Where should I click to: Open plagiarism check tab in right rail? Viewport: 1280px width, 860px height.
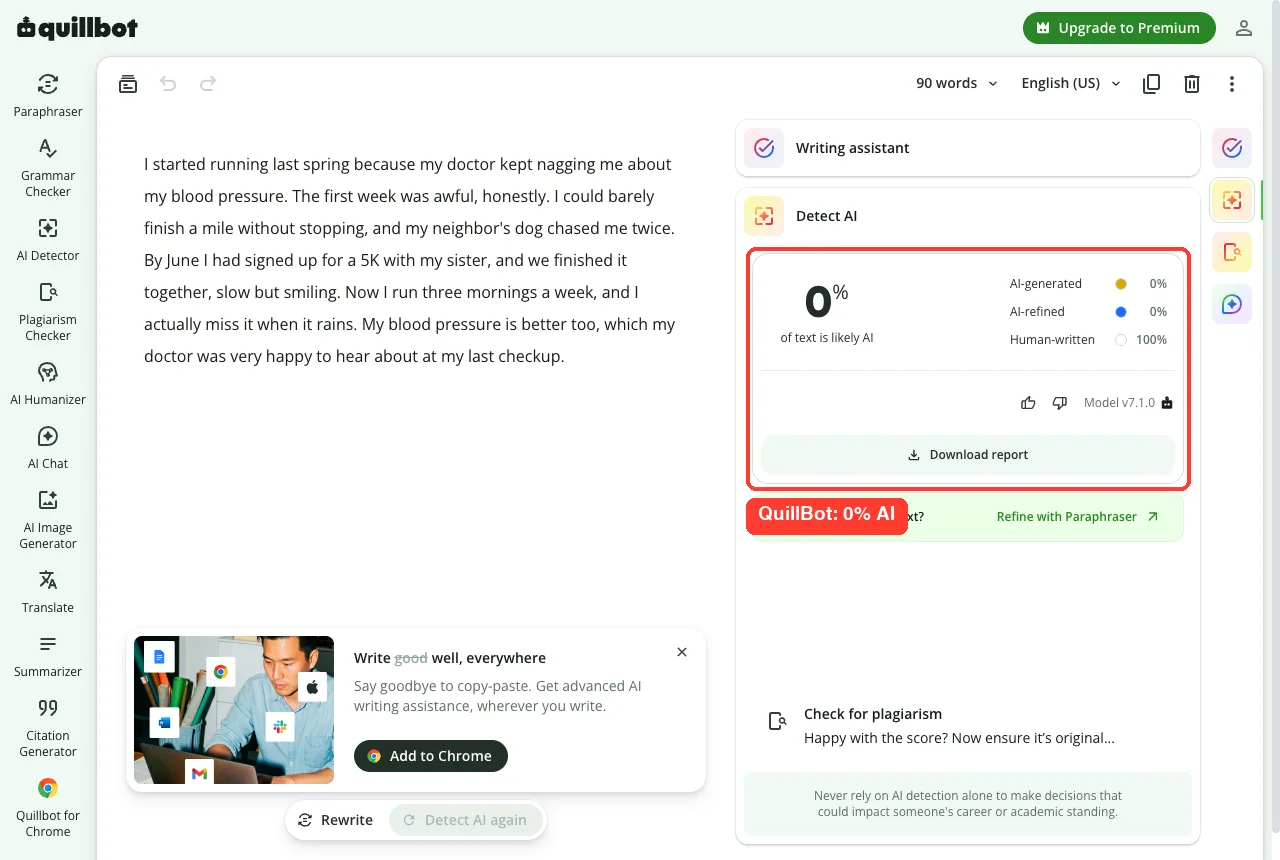pos(1232,252)
